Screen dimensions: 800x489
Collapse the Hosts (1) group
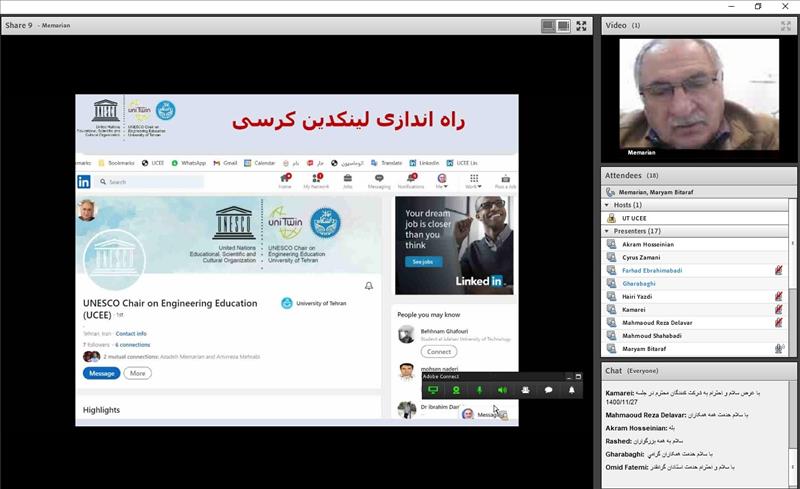pyautogui.click(x=607, y=205)
